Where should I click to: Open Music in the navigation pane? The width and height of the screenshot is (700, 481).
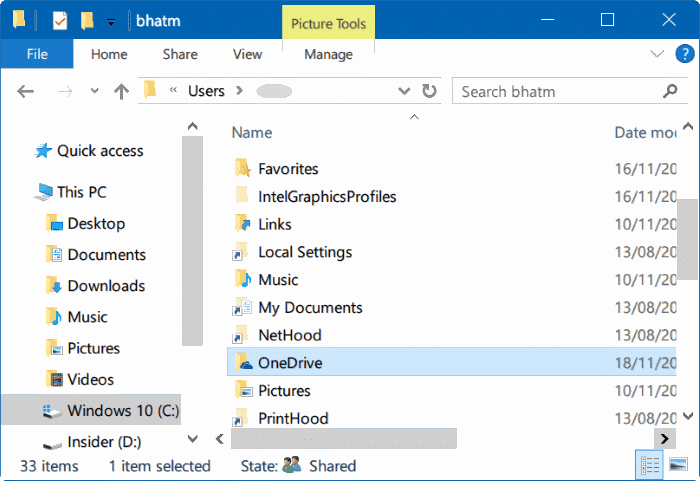coord(87,317)
